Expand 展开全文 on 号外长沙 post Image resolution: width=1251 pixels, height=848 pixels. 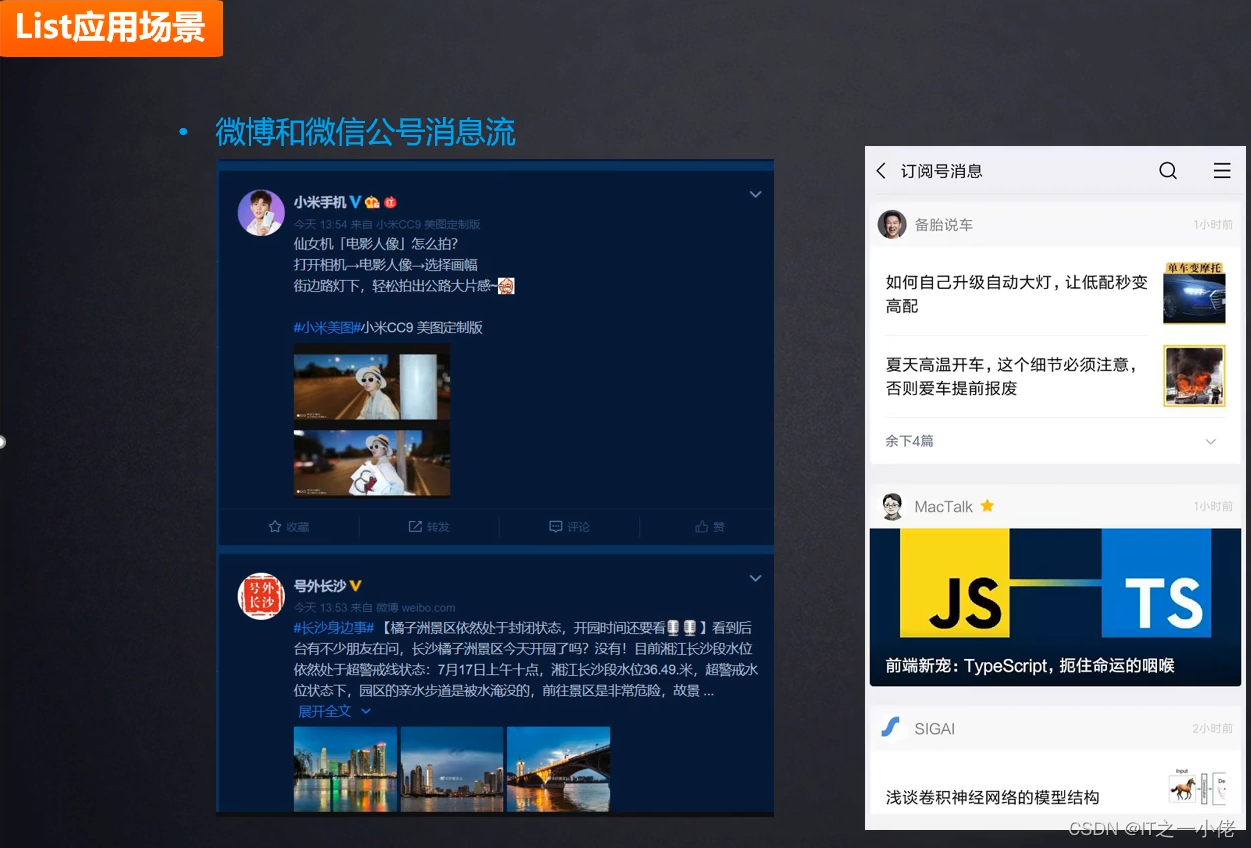point(334,711)
